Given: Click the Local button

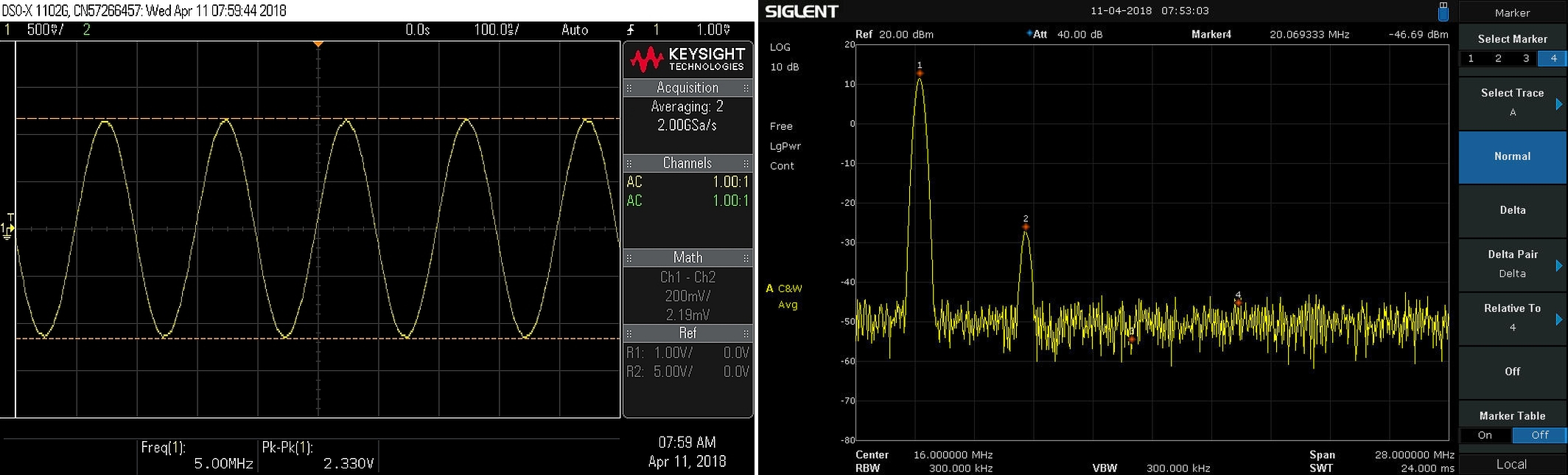Looking at the screenshot, I should click(x=1512, y=464).
